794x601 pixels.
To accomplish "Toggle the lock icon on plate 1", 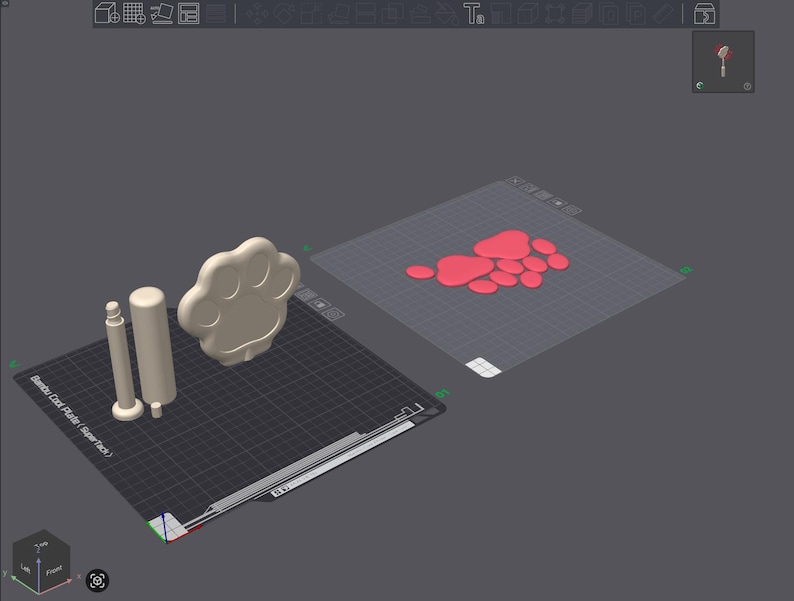I will click(x=320, y=304).
